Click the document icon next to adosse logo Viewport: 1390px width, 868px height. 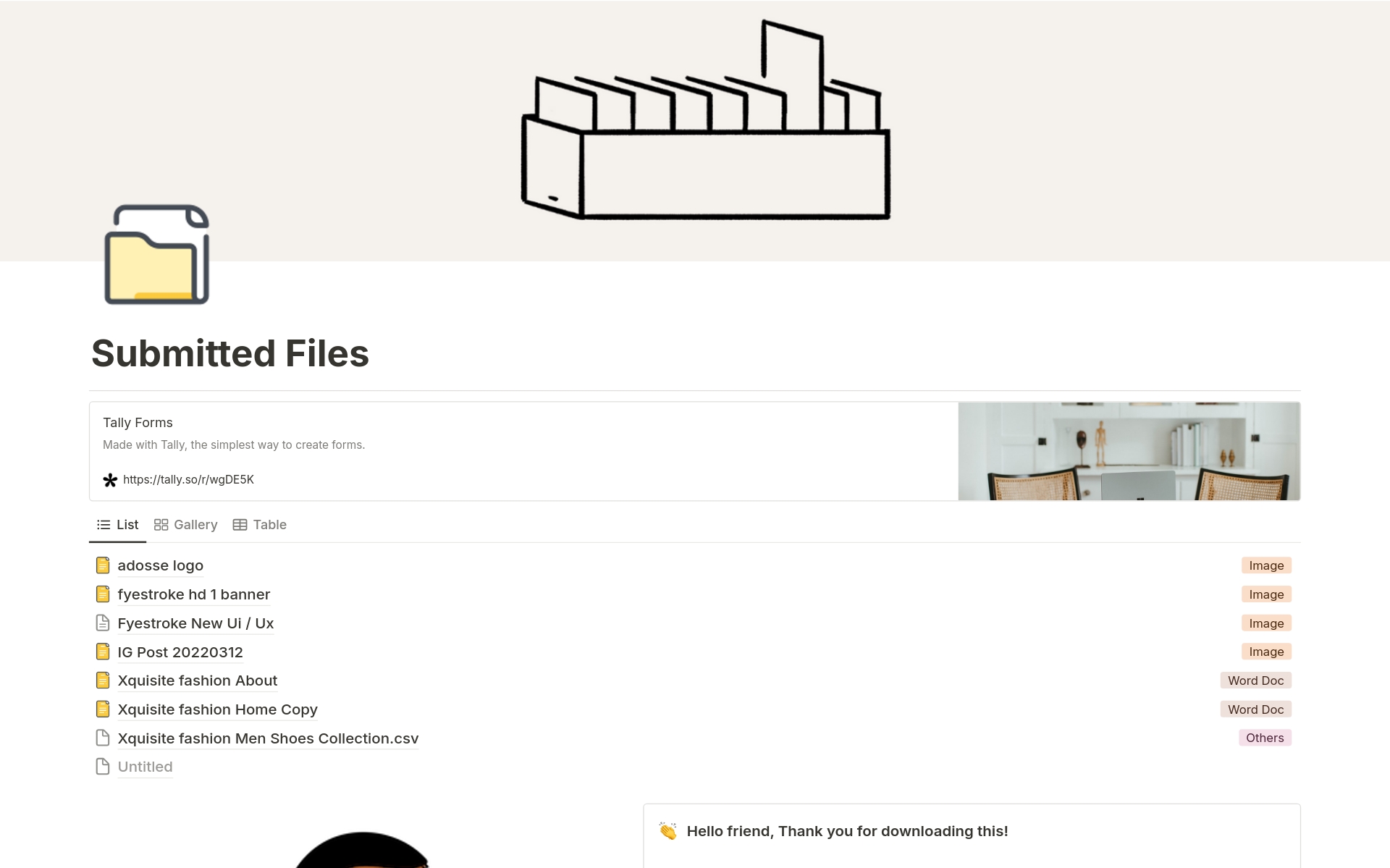(x=103, y=565)
